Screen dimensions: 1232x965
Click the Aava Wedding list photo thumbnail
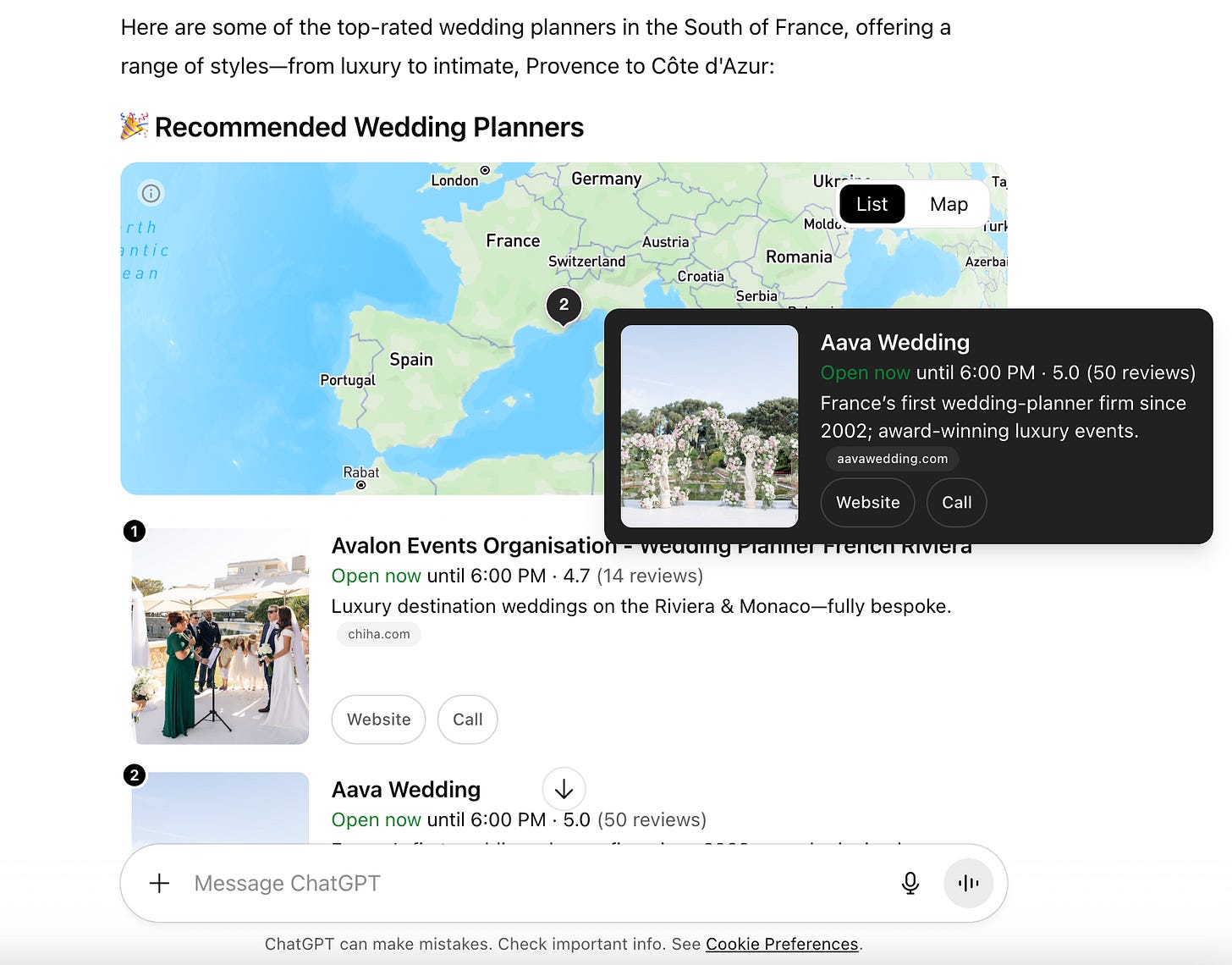(220, 808)
